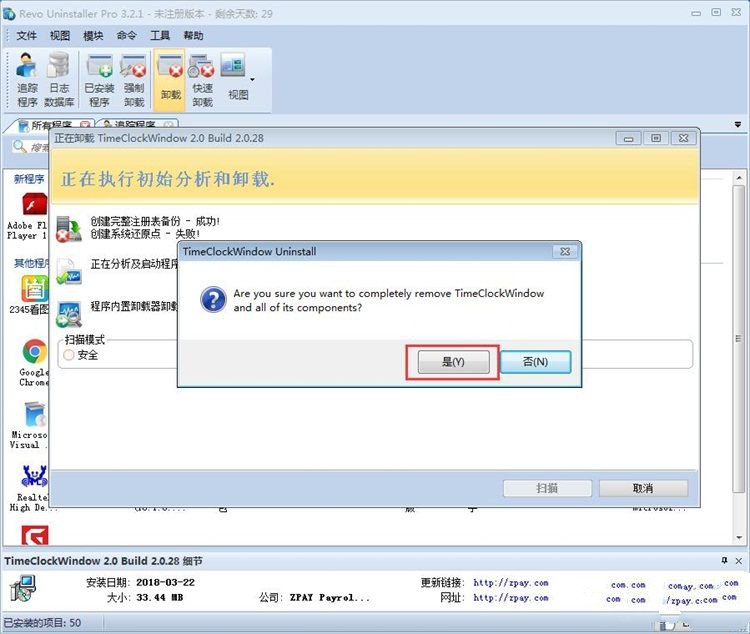Image resolution: width=750 pixels, height=634 pixels.
Task: Click the highlighted 卸载 toolbar icon
Action: 170,80
